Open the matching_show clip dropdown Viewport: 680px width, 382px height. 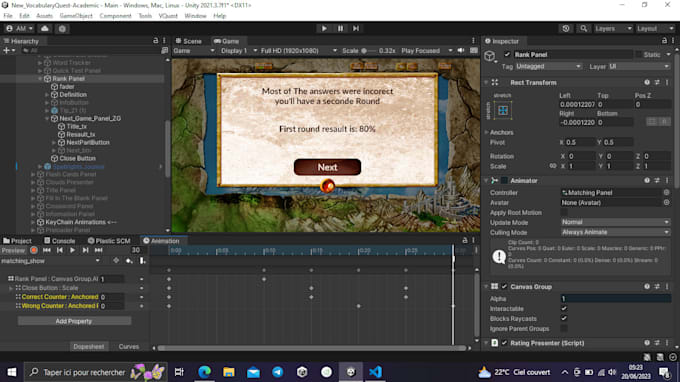tap(51, 261)
